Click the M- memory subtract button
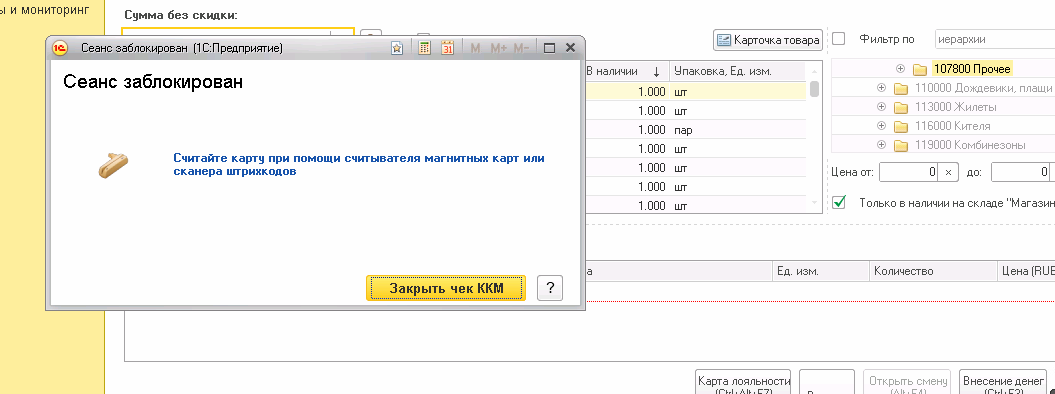This screenshot has height=394, width=1055. point(521,48)
